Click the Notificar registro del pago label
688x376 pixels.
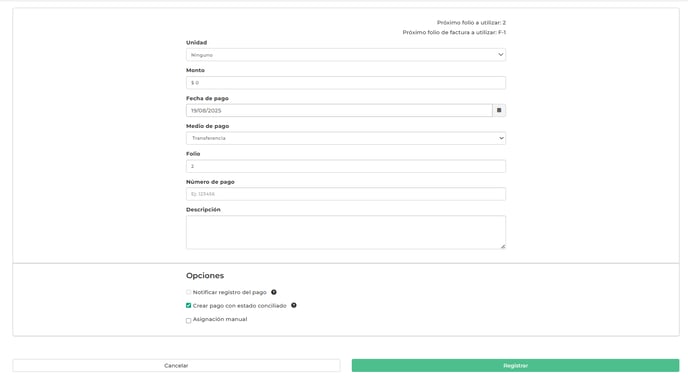[x=229, y=292]
